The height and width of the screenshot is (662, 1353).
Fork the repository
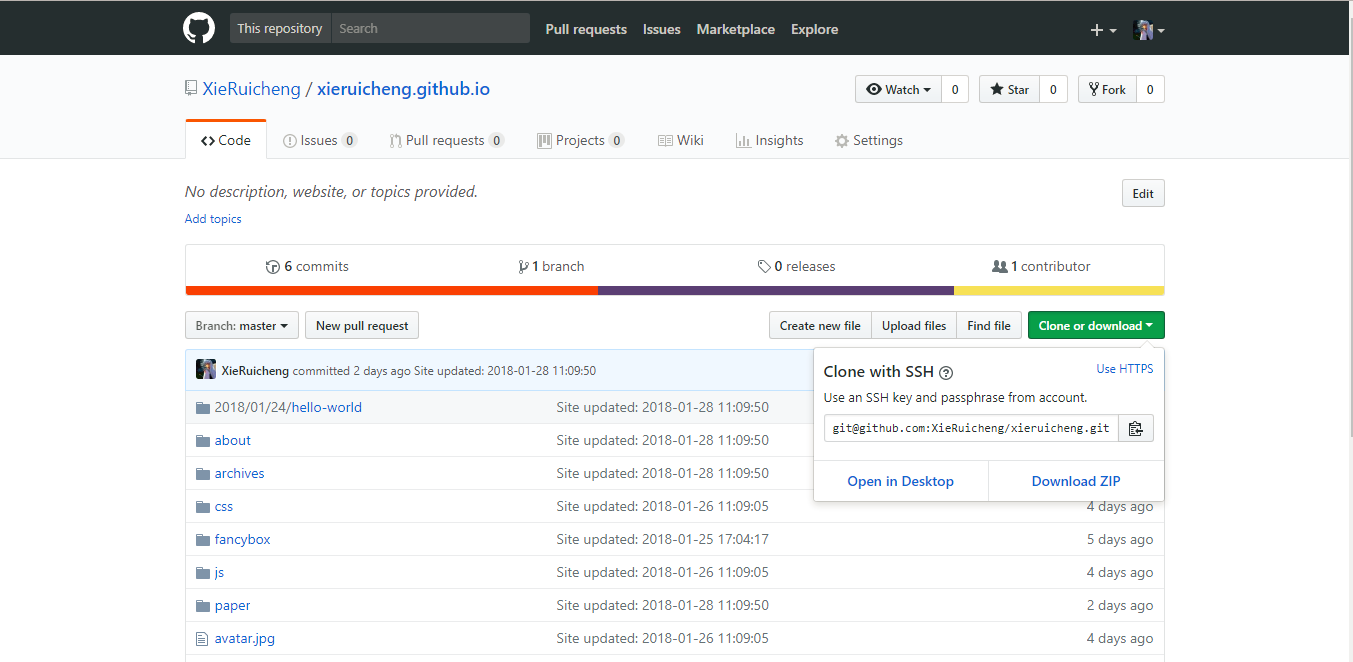click(1107, 90)
